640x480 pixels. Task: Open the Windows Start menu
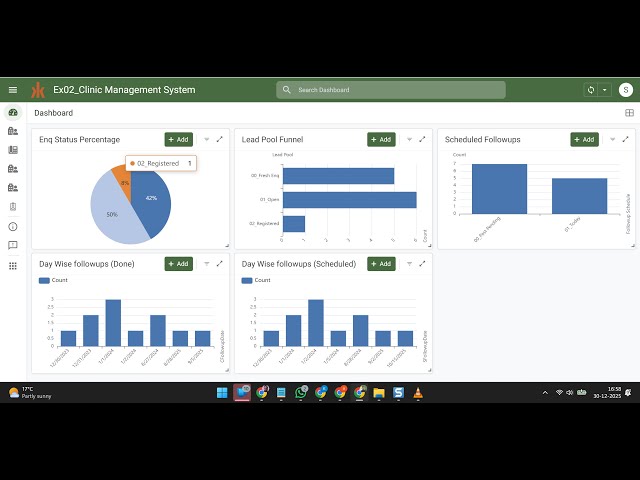(222, 393)
